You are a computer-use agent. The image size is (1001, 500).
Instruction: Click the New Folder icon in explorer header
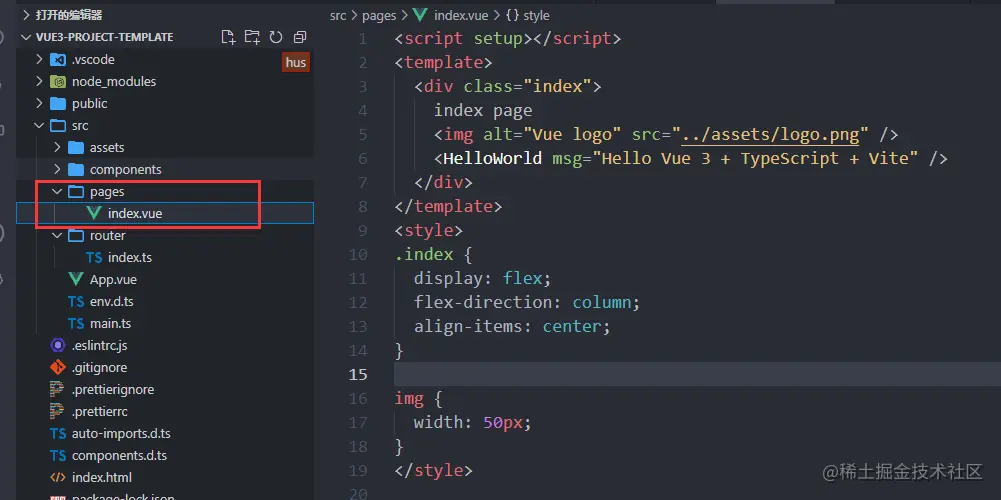[x=252, y=37]
